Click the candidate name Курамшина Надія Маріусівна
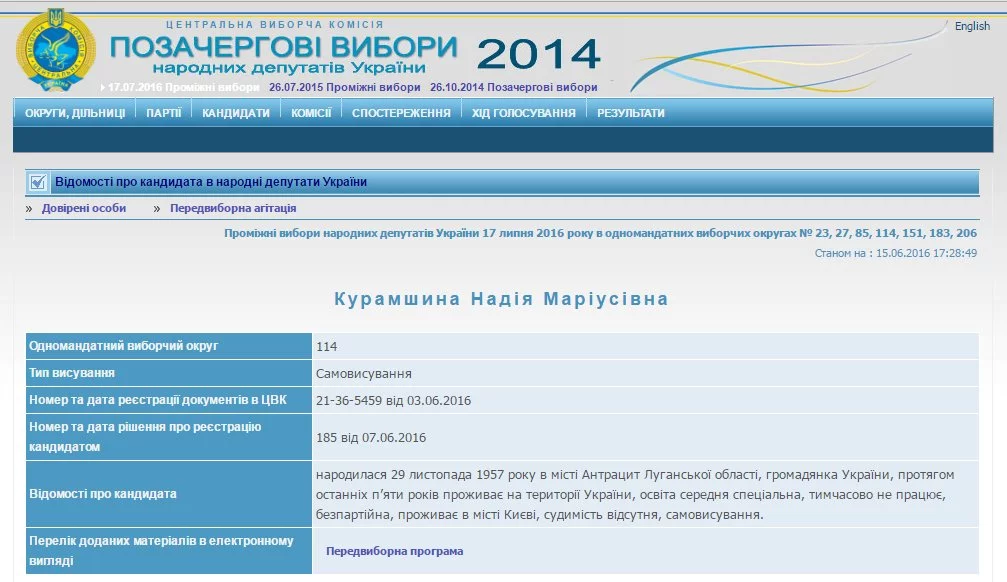 coord(502,299)
